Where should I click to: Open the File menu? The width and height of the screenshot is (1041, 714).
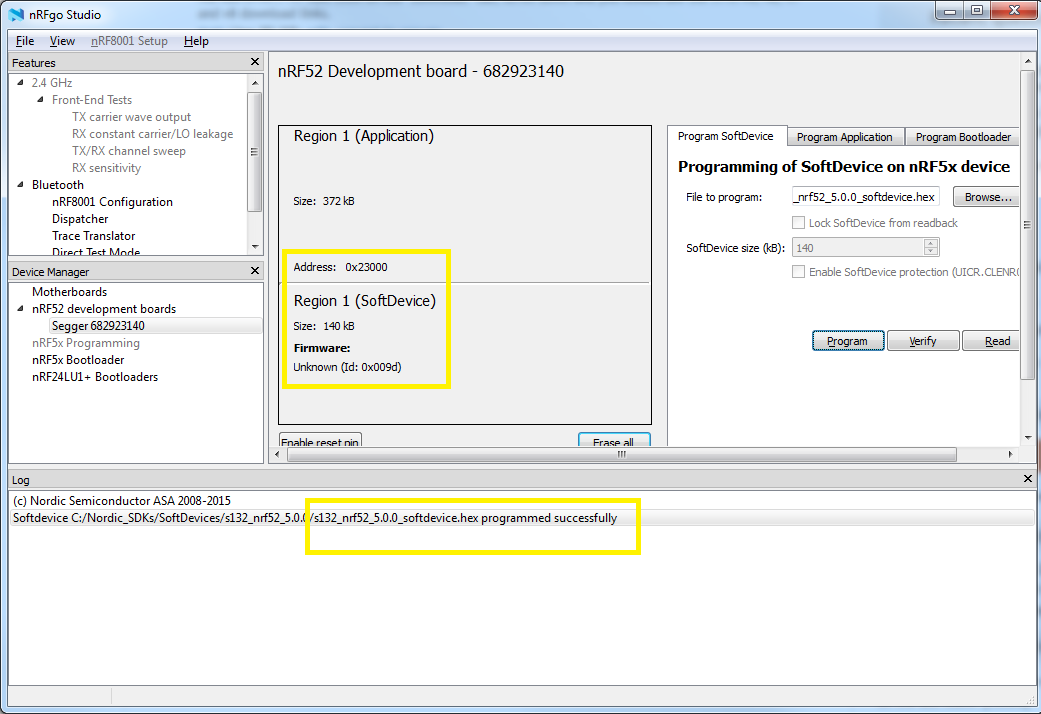click(25, 41)
